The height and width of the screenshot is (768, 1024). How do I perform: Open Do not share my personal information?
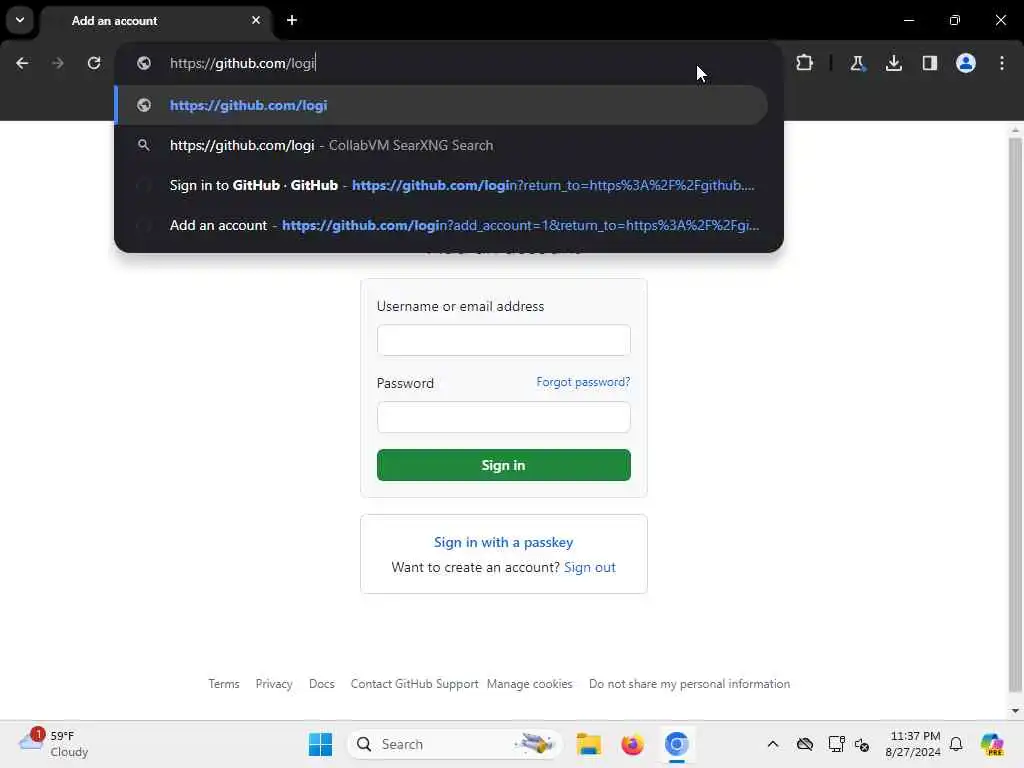pos(689,684)
